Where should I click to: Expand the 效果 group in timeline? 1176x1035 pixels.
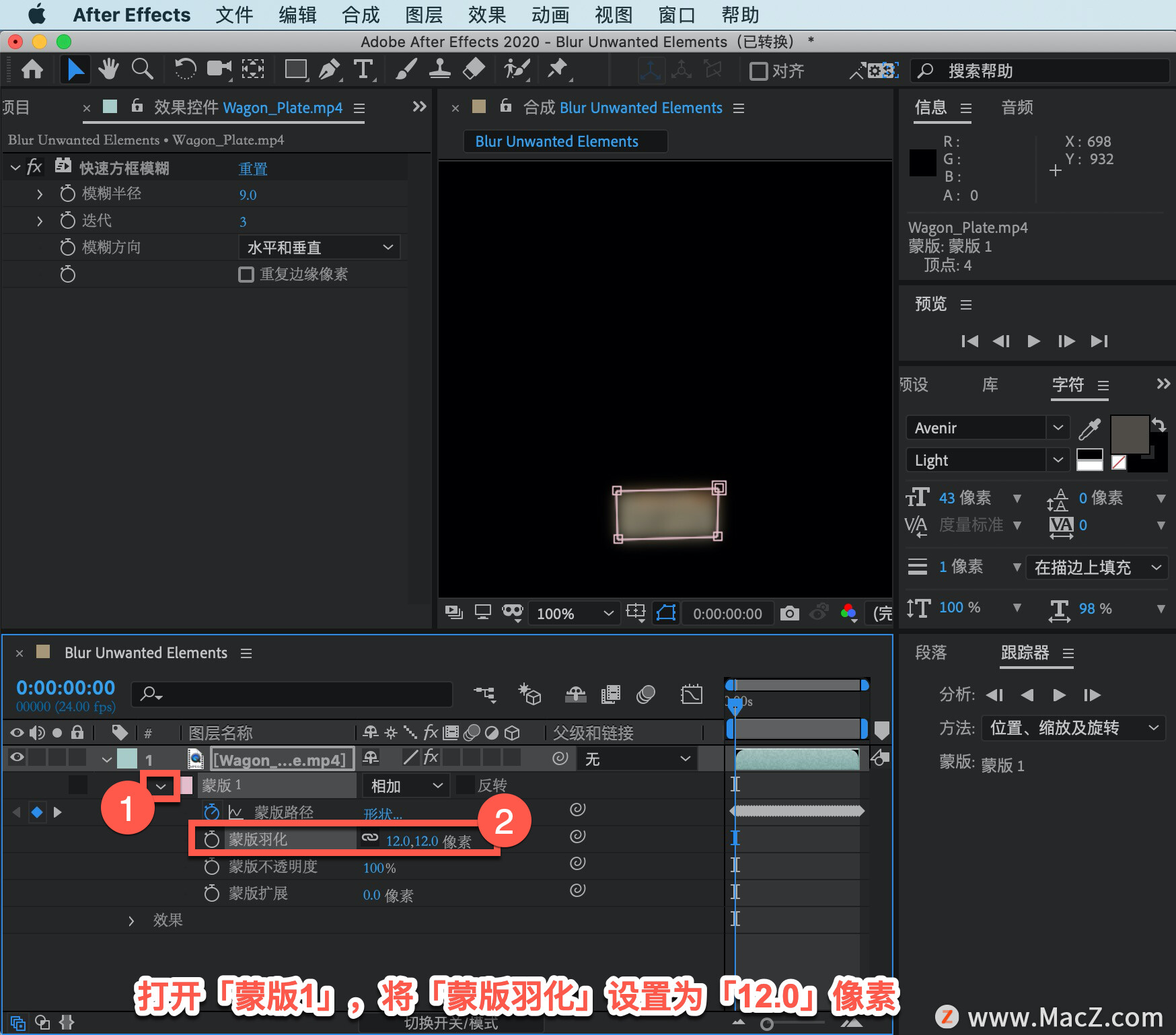click(x=131, y=921)
